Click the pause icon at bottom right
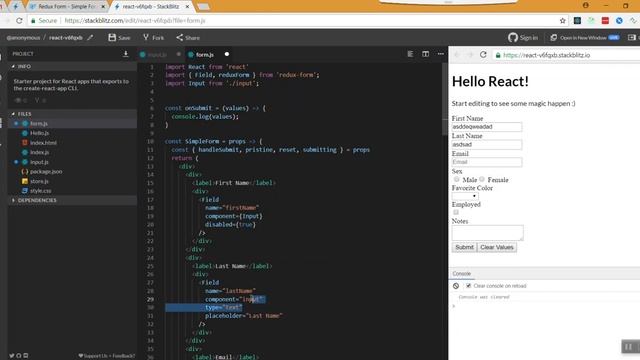This screenshot has width=640, height=360. [x=629, y=347]
